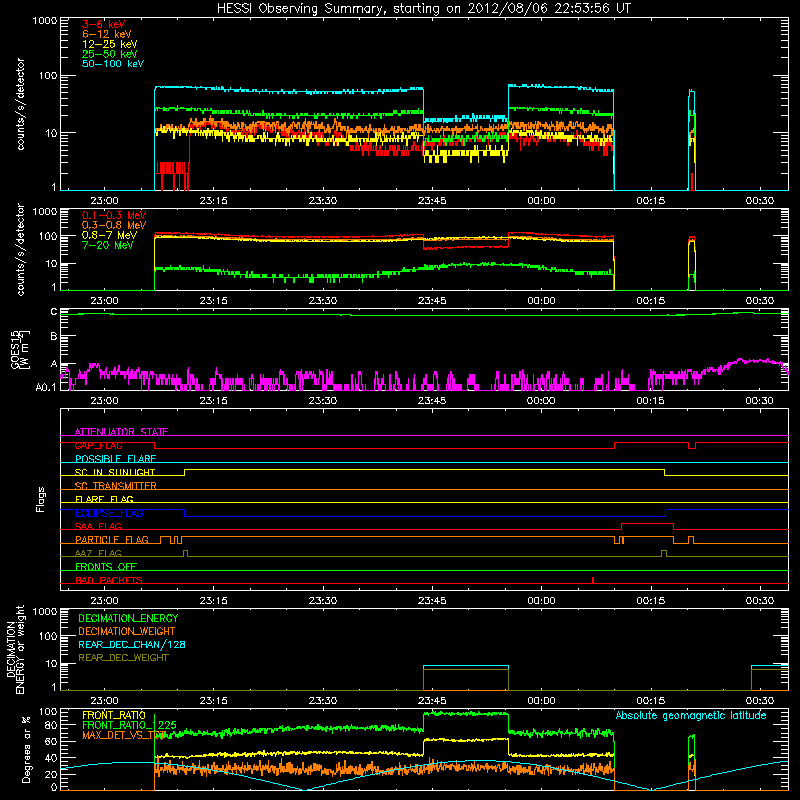800x800 pixels.
Task: Click the 23:45 tick under the GOES panel
Action: (432, 401)
